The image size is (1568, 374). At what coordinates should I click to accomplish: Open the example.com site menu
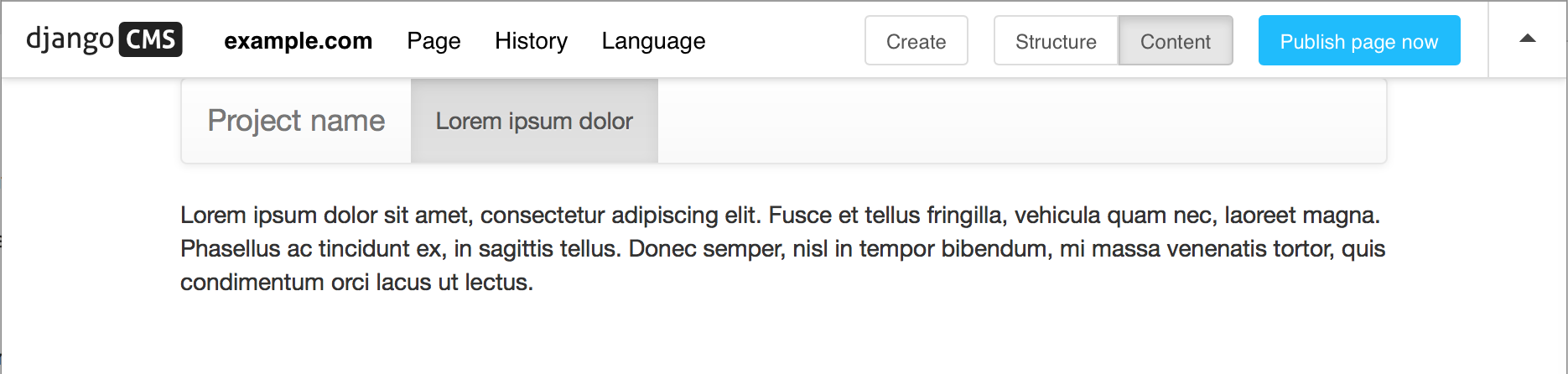click(x=298, y=40)
